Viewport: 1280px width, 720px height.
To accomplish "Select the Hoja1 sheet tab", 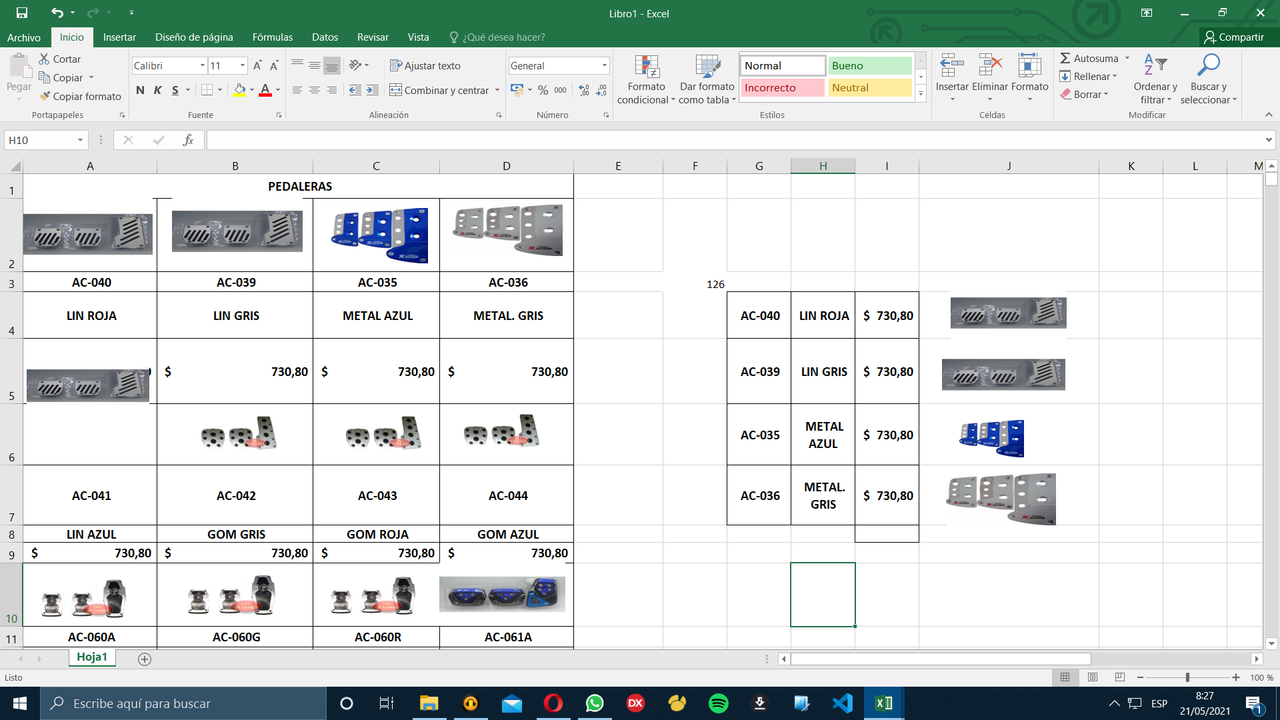I will (x=93, y=658).
